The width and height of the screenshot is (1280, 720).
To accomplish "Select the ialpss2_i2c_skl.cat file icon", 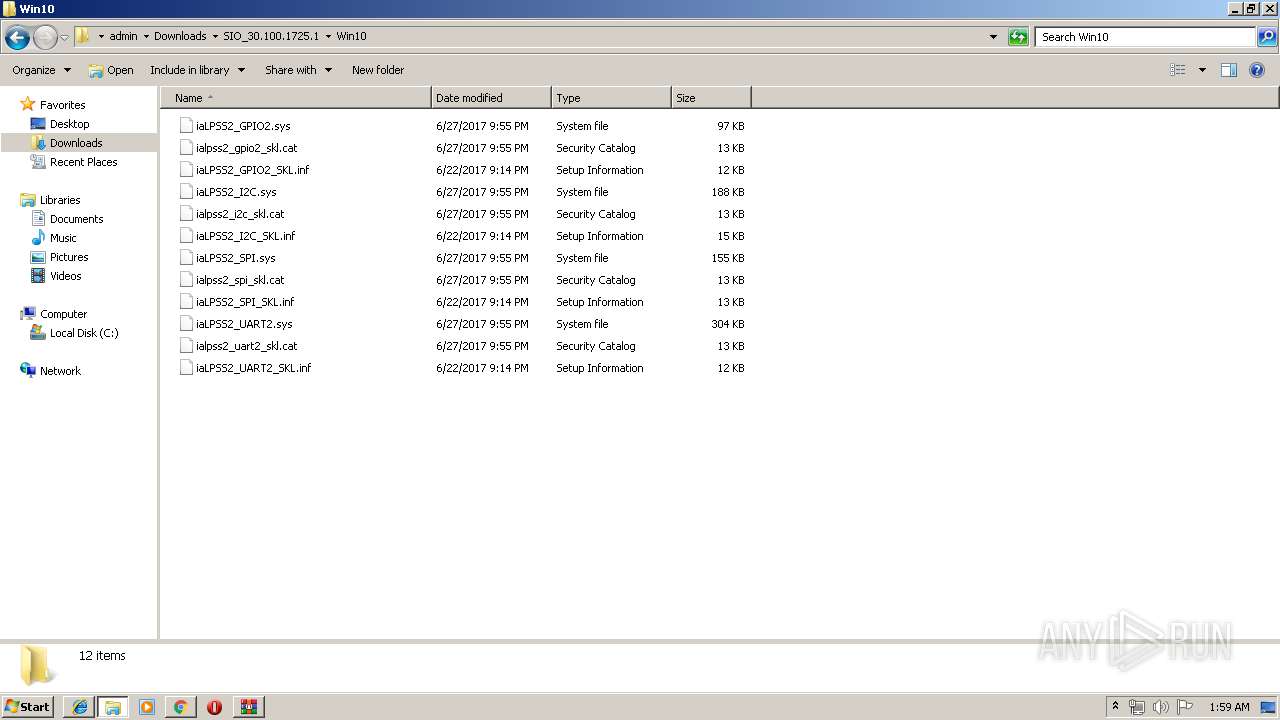I will click(x=186, y=214).
